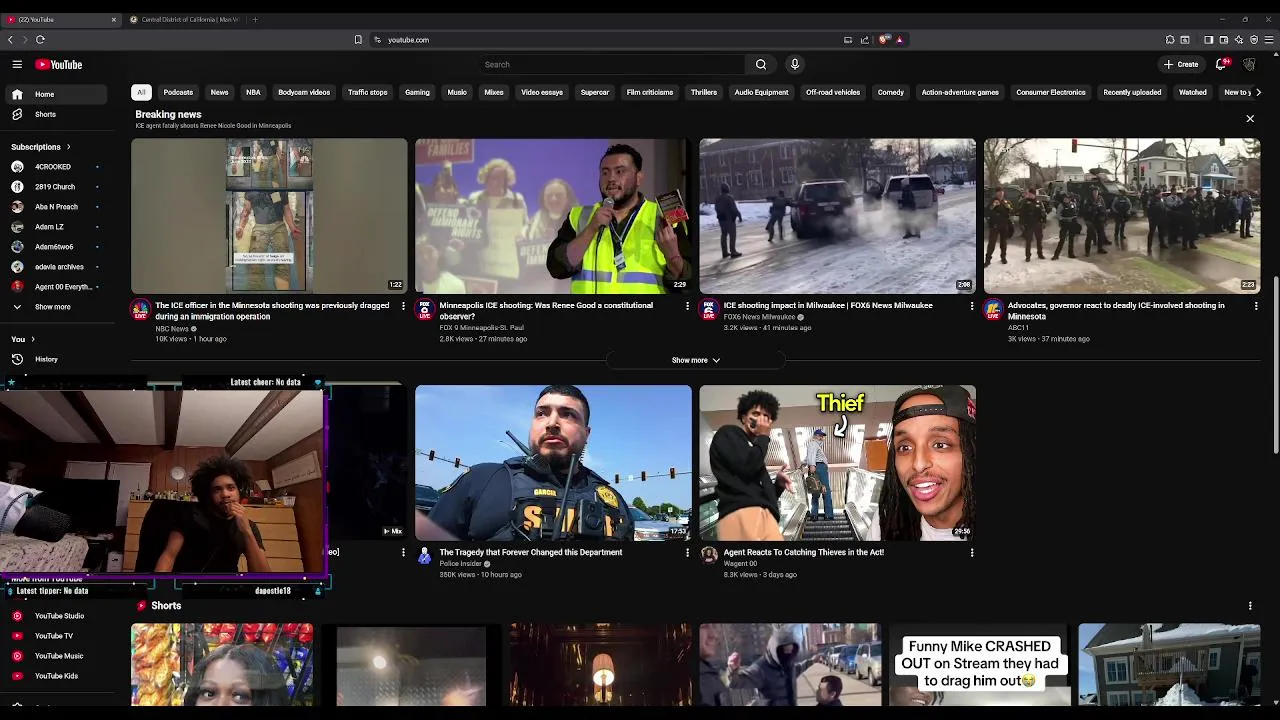Click the search magnifier button

(761, 64)
